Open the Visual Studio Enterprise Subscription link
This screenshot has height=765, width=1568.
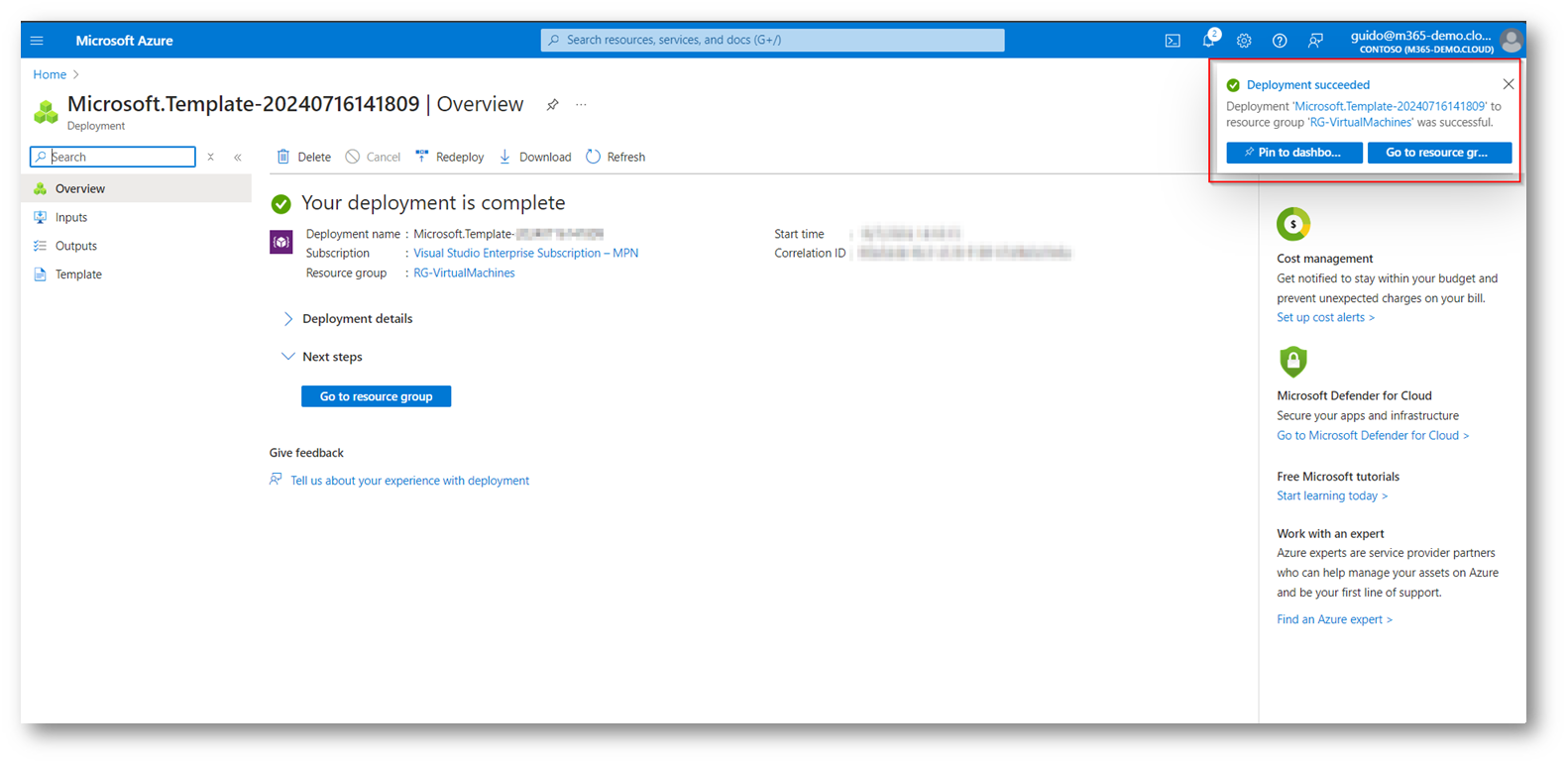click(x=525, y=254)
